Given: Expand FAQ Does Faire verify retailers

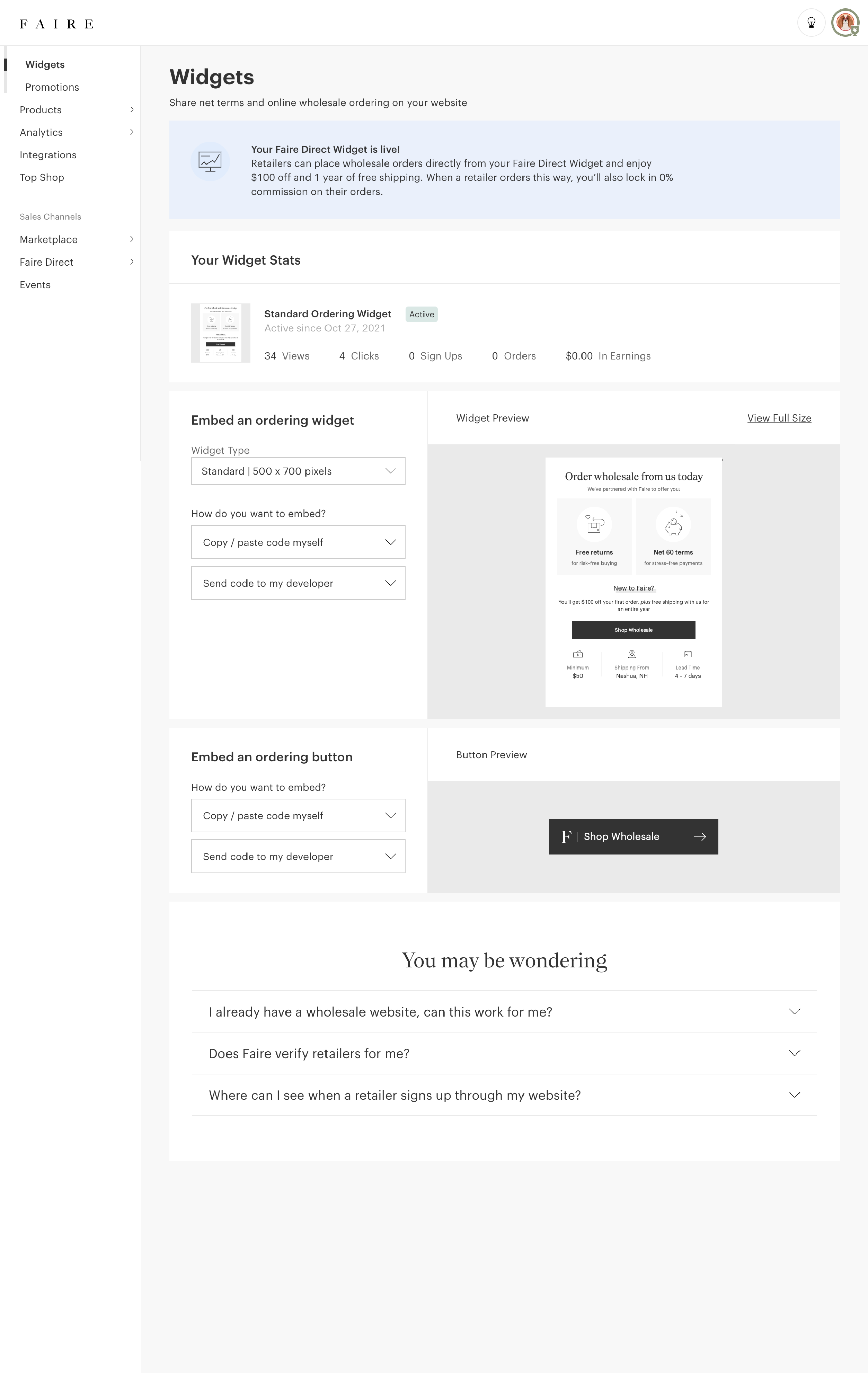Looking at the screenshot, I should pyautogui.click(x=505, y=1054).
